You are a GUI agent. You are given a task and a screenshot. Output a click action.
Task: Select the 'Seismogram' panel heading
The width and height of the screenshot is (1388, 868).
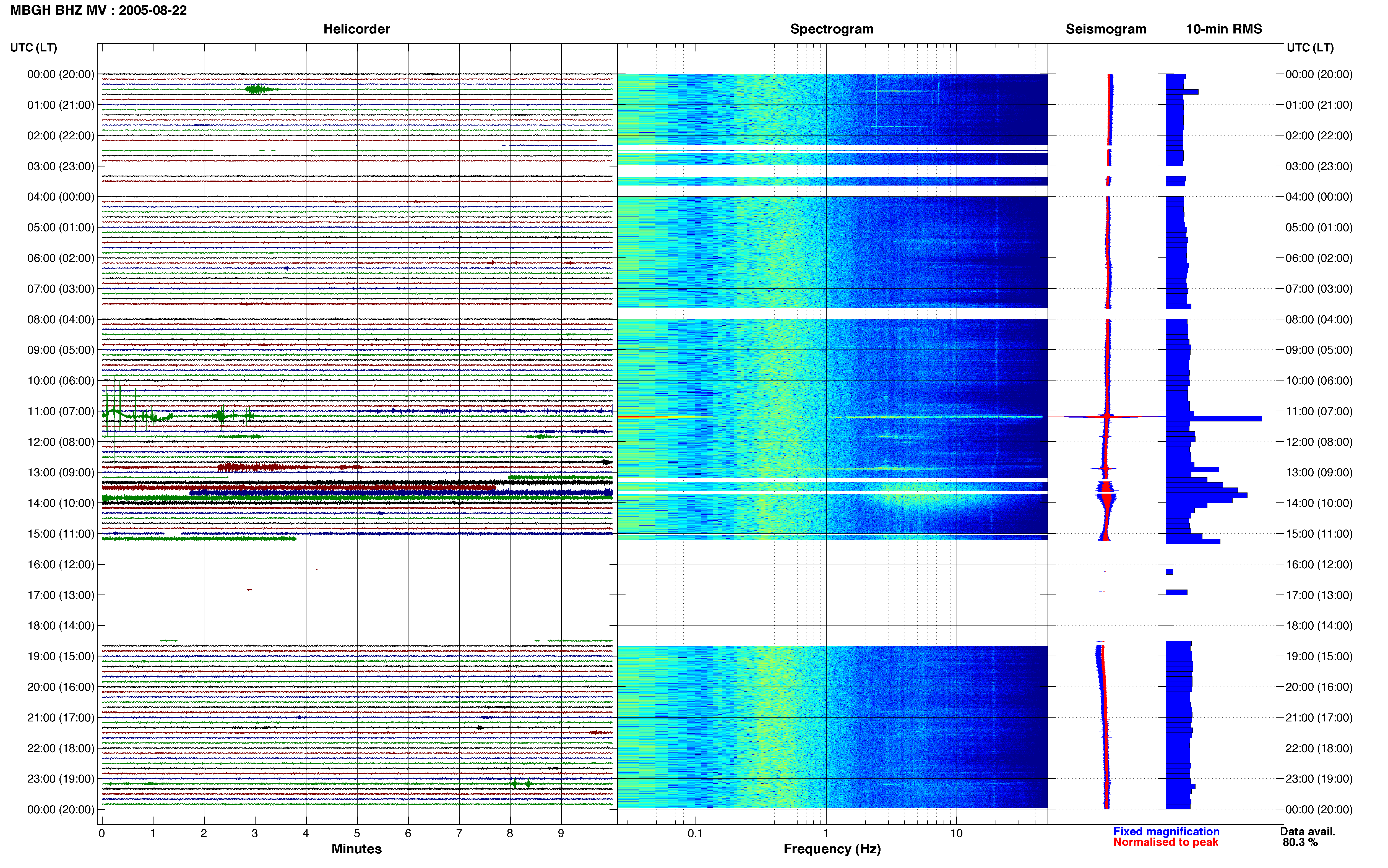tap(1106, 29)
